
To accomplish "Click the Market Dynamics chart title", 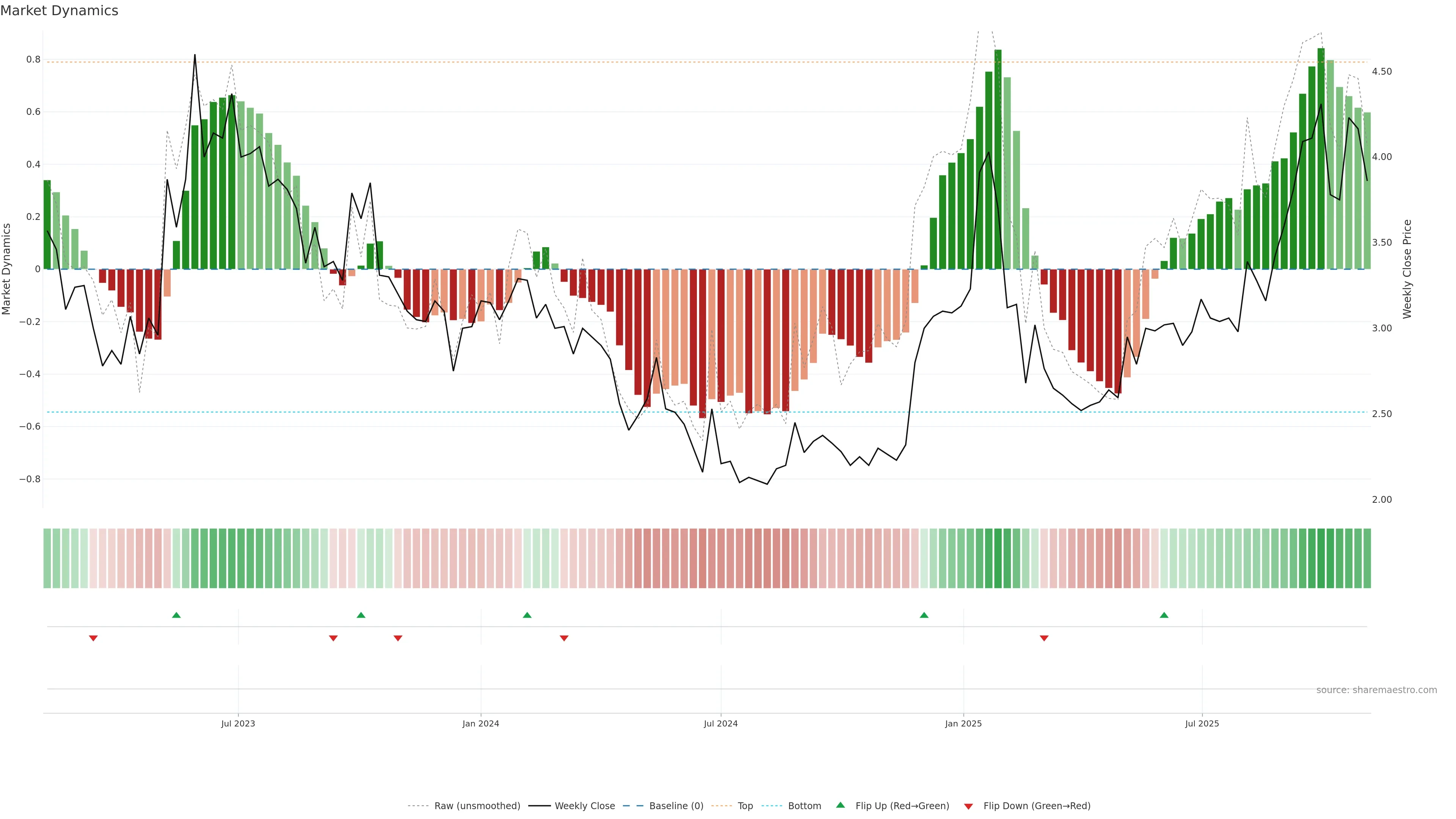I will click(x=60, y=11).
